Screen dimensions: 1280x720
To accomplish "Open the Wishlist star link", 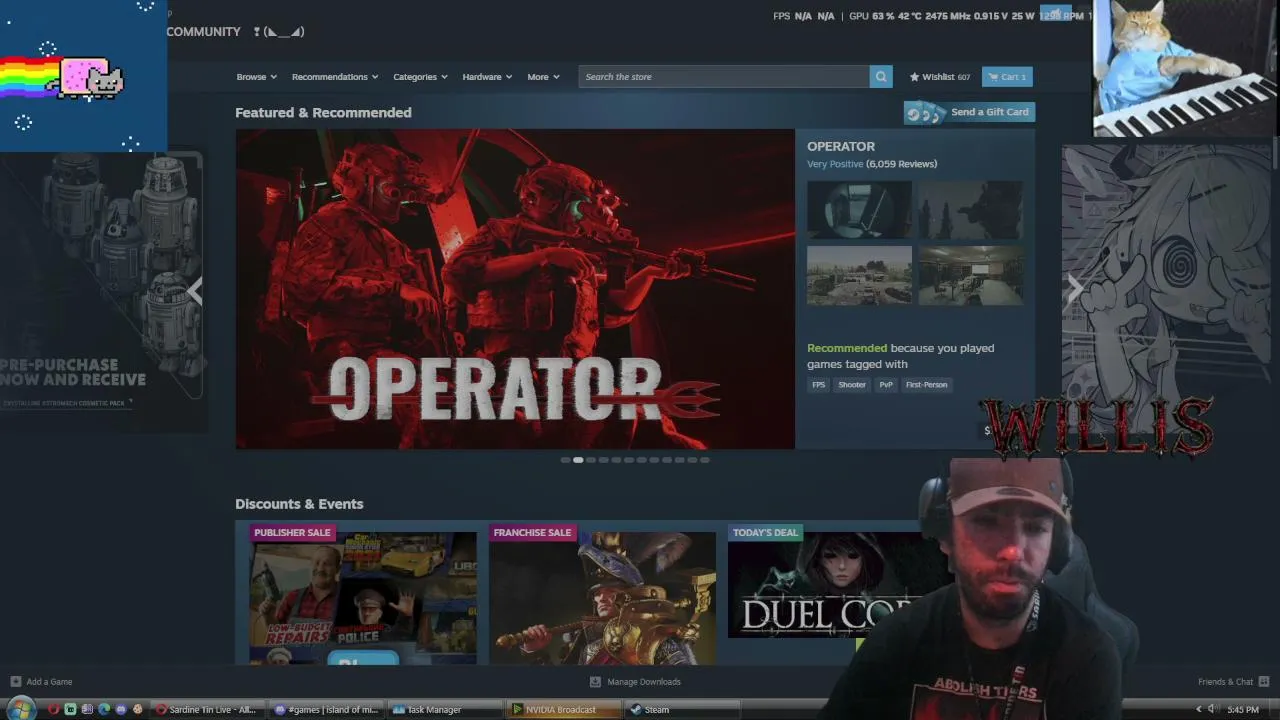I will coord(939,77).
